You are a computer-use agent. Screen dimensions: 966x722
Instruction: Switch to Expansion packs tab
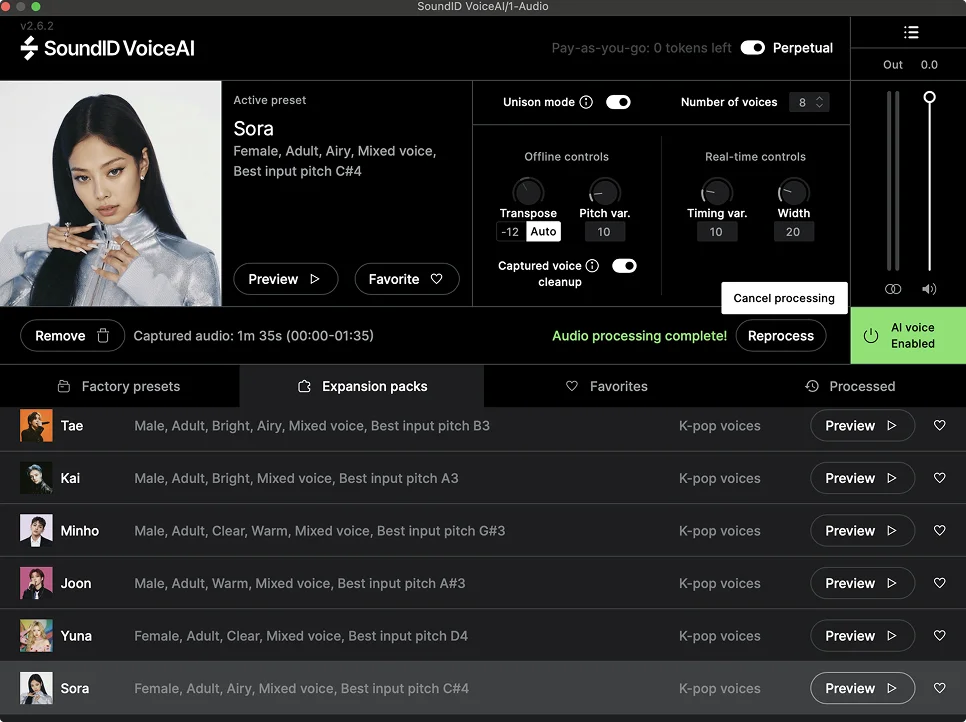362,386
